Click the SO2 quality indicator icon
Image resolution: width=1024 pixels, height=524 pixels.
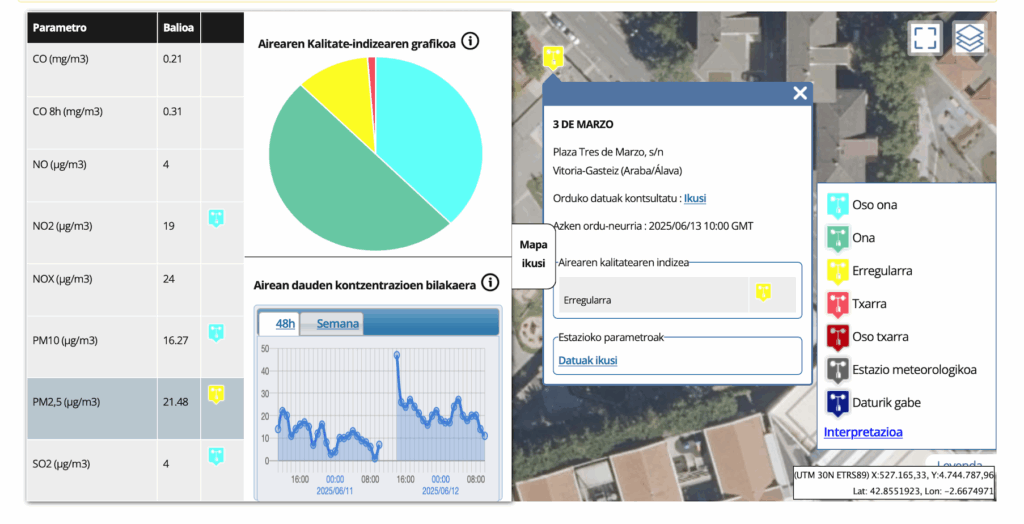[x=216, y=456]
